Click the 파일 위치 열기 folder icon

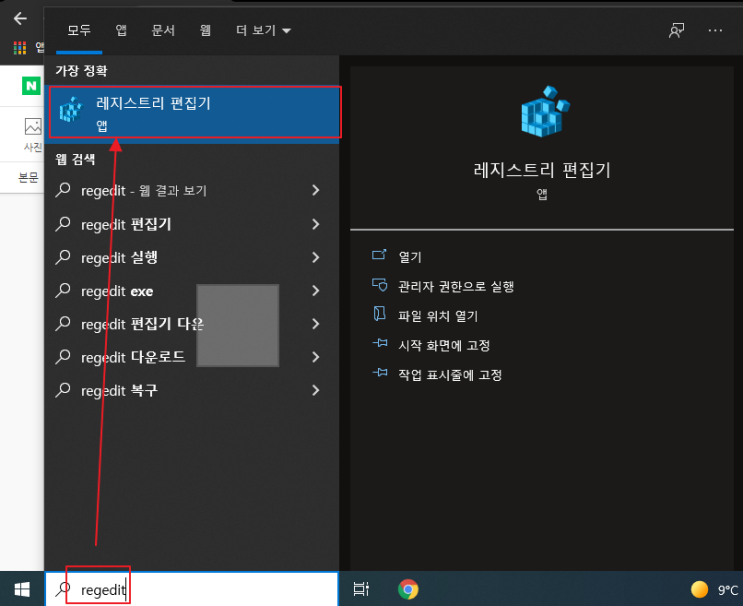[379, 313]
